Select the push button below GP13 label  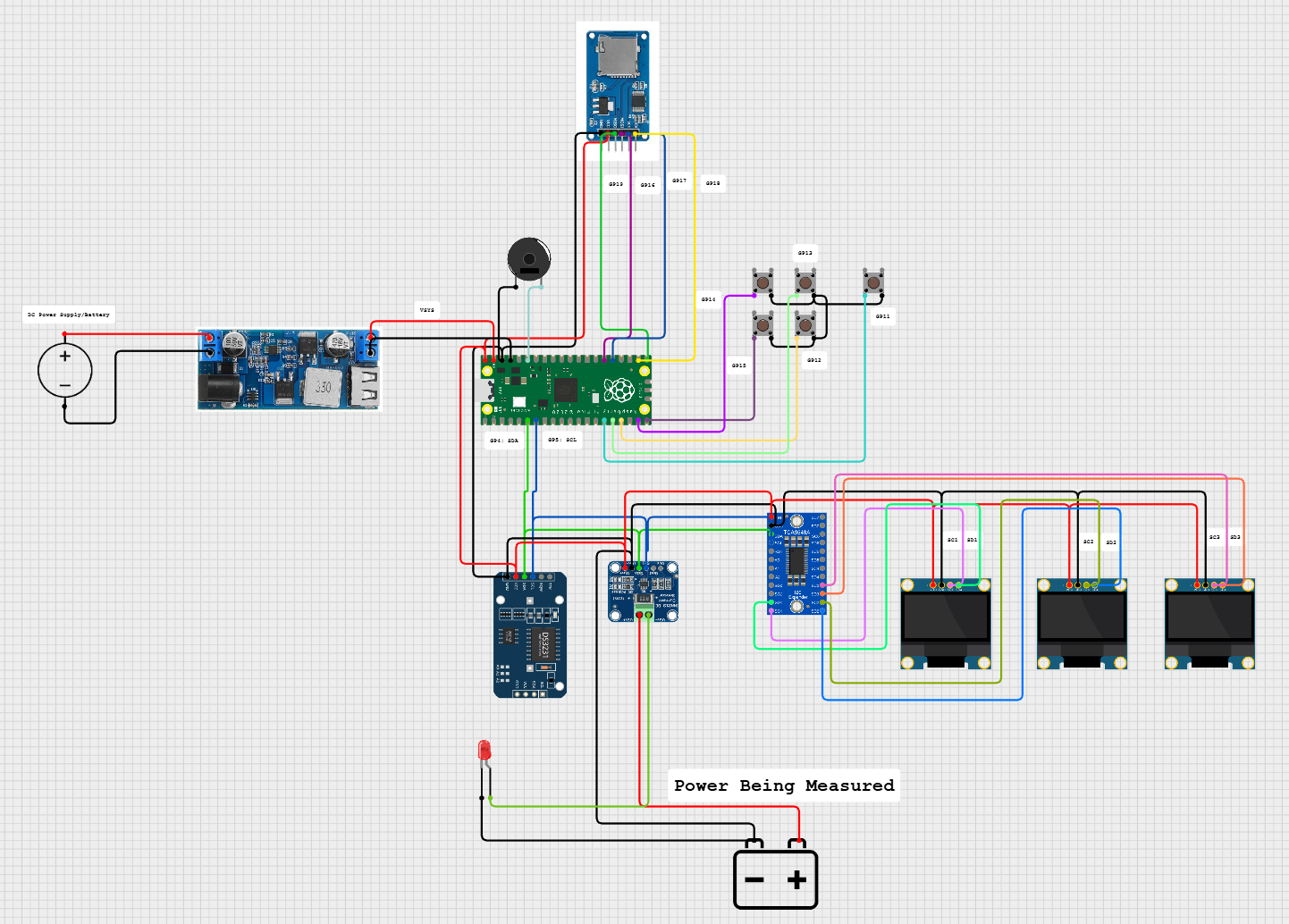pos(805,282)
